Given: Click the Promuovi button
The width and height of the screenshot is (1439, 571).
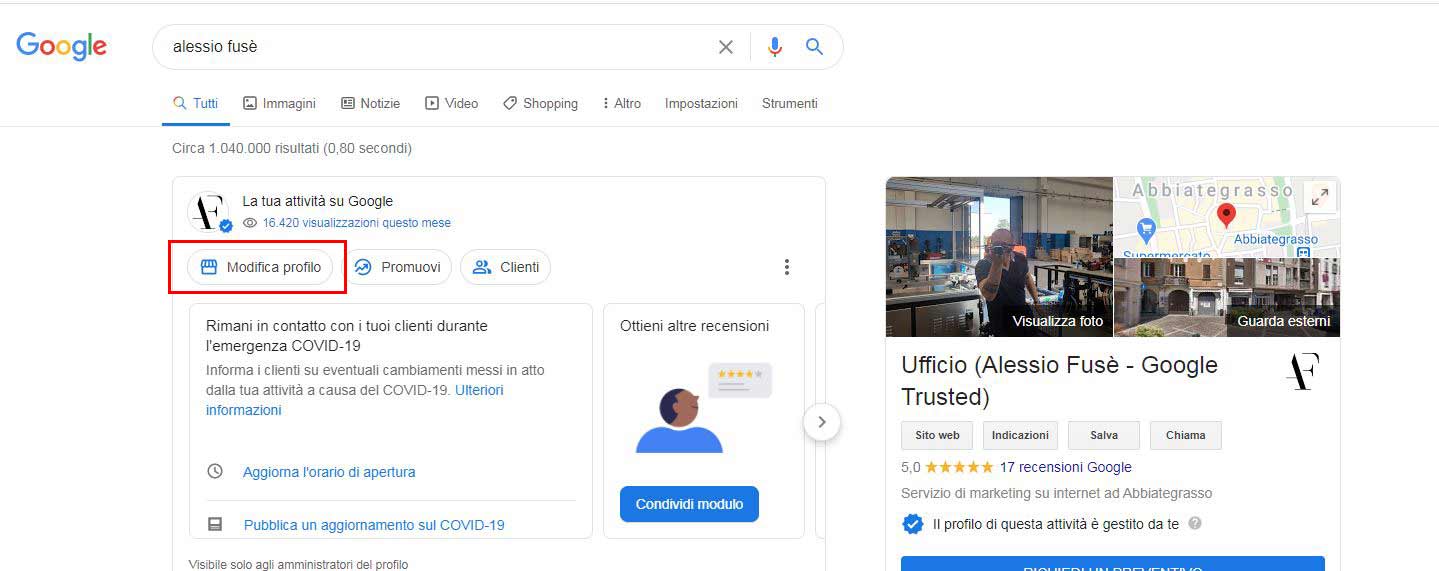Looking at the screenshot, I should (398, 267).
